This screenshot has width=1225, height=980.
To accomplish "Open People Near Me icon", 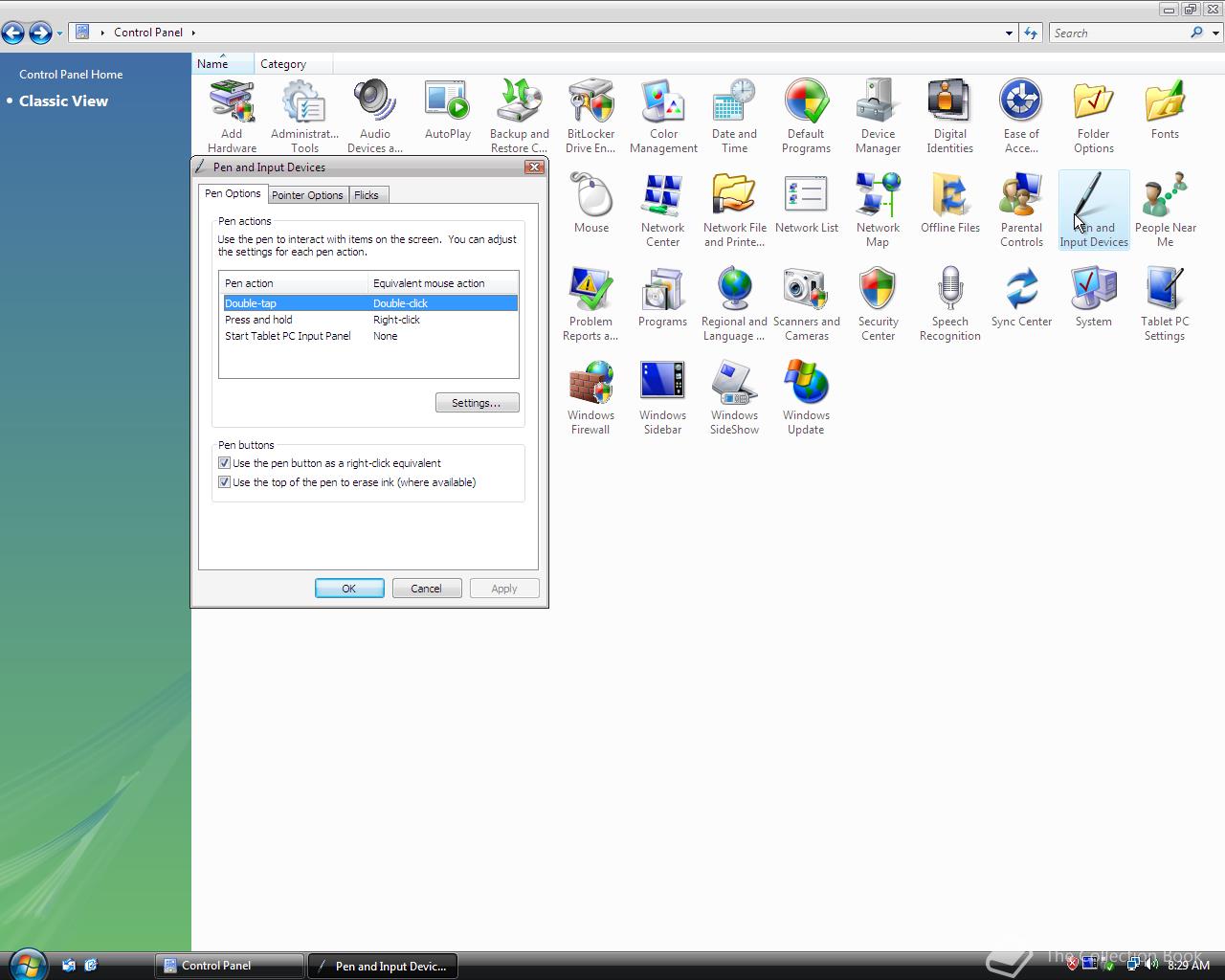I will [1165, 211].
